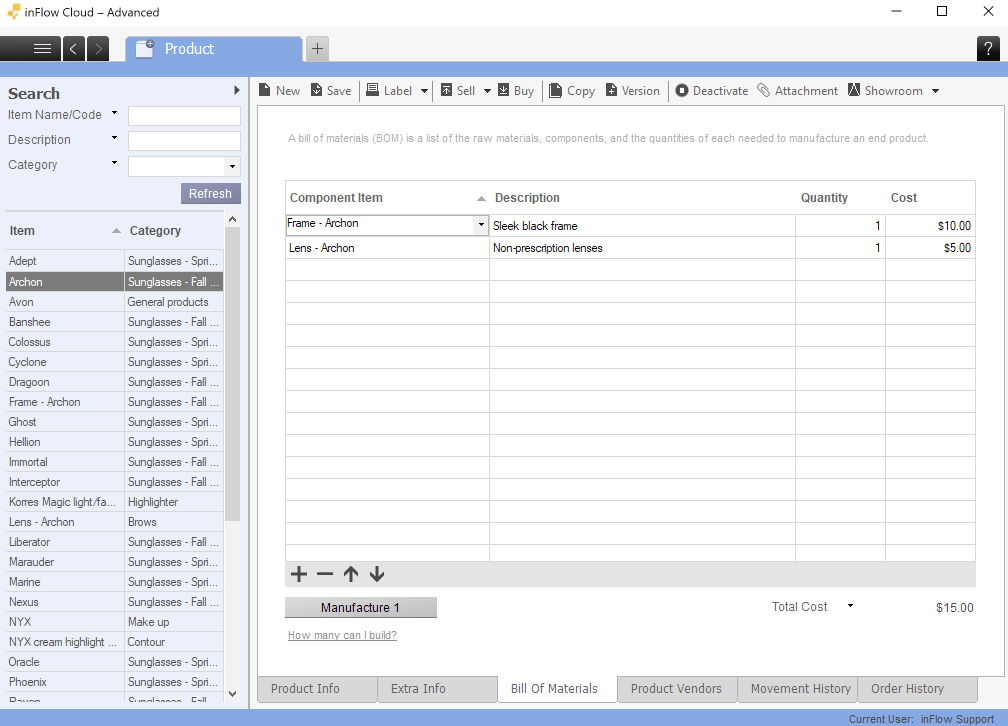Move component up with up arrow

click(351, 574)
